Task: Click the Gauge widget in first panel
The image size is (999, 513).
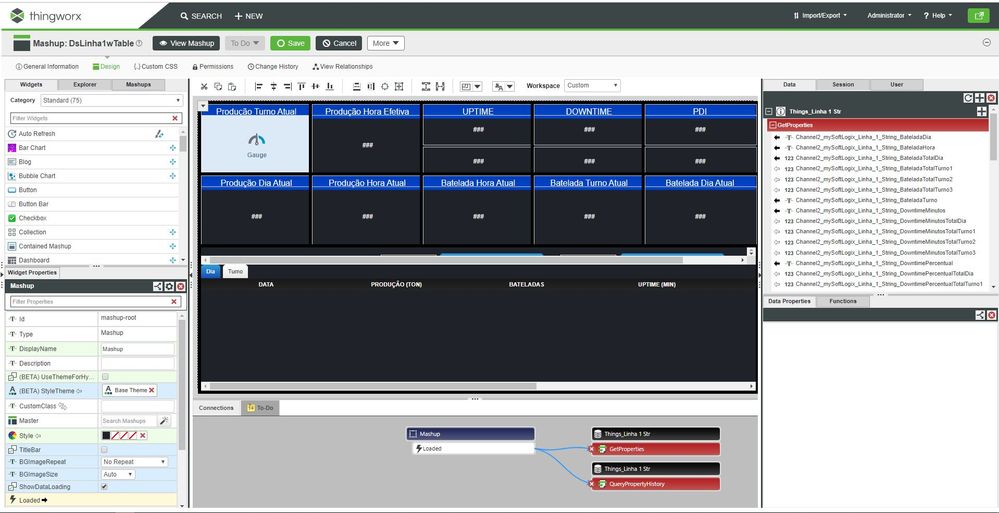Action: [x=257, y=144]
